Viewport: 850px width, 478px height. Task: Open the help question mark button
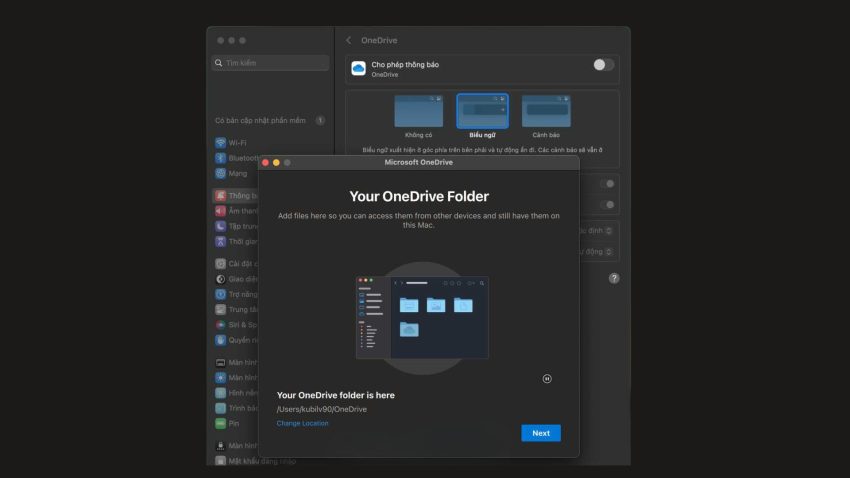click(614, 278)
